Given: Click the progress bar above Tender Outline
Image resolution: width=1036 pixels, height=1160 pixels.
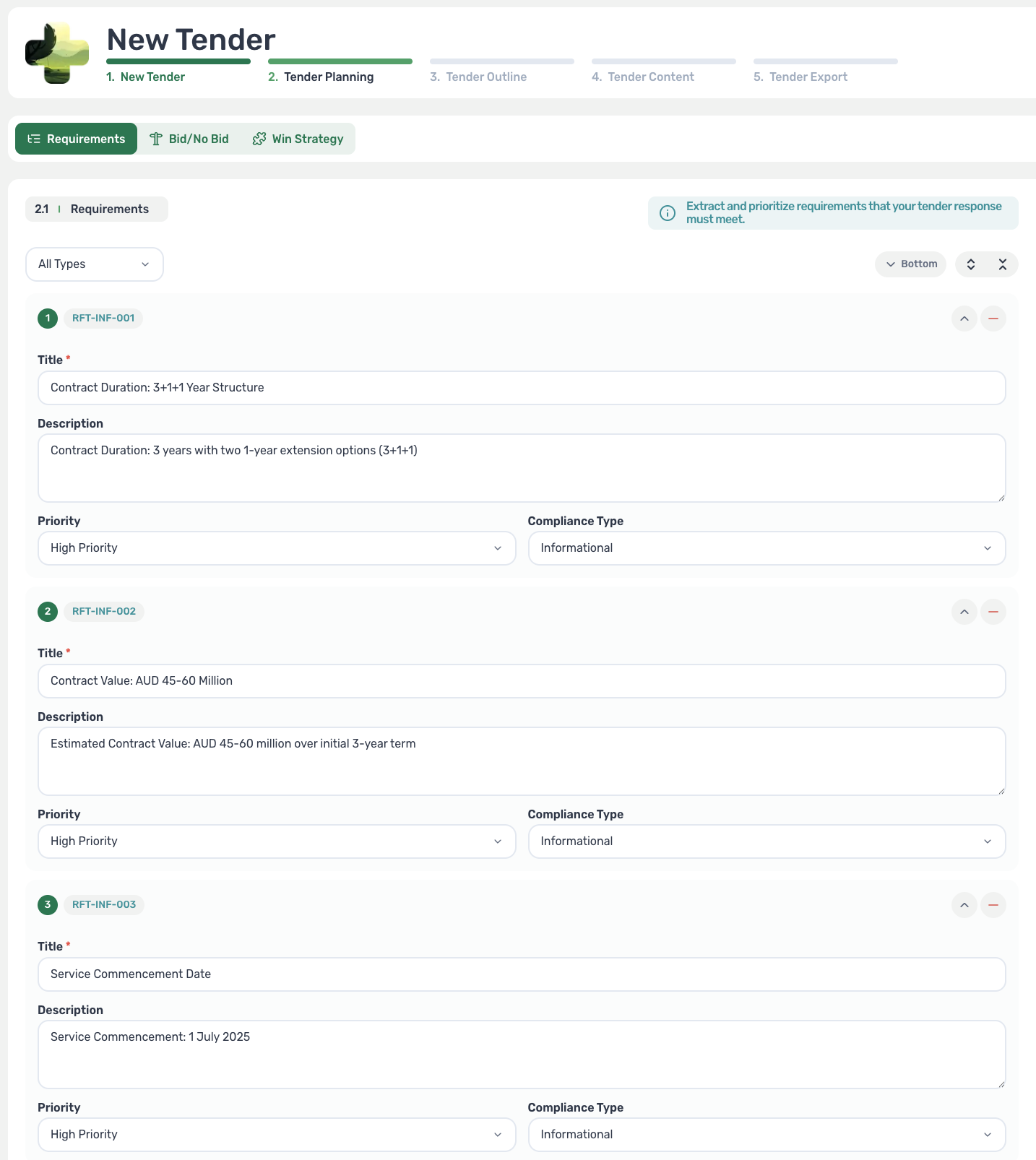Looking at the screenshot, I should coord(502,61).
